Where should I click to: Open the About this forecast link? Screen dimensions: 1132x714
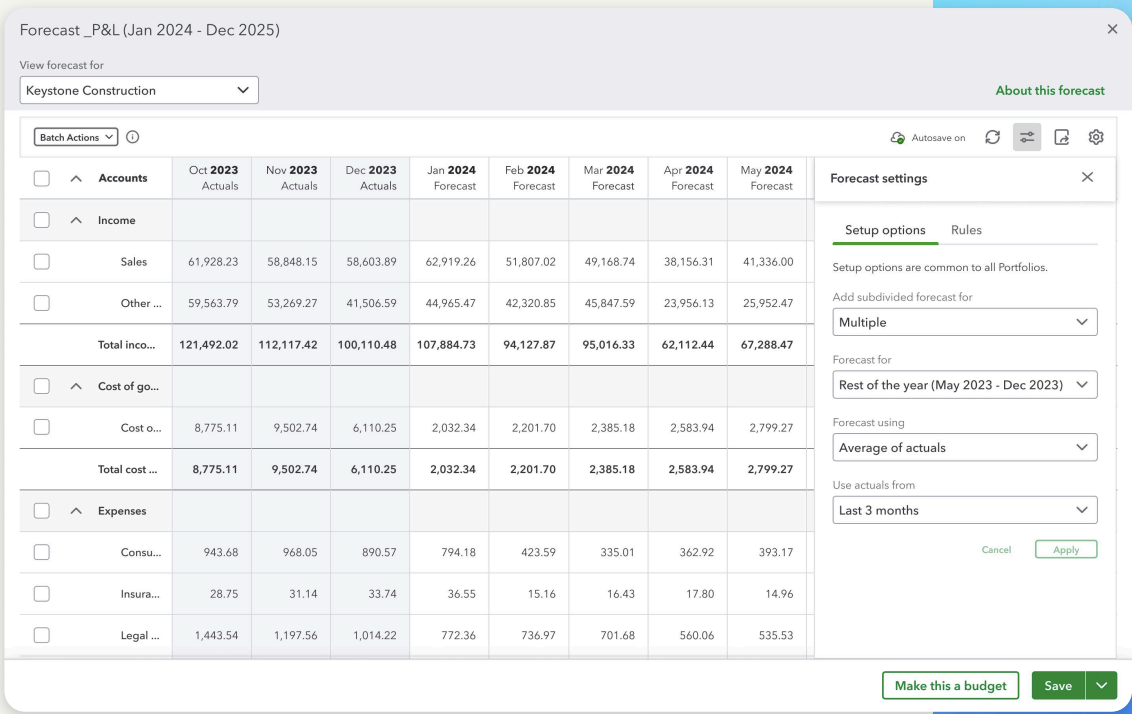point(1050,91)
